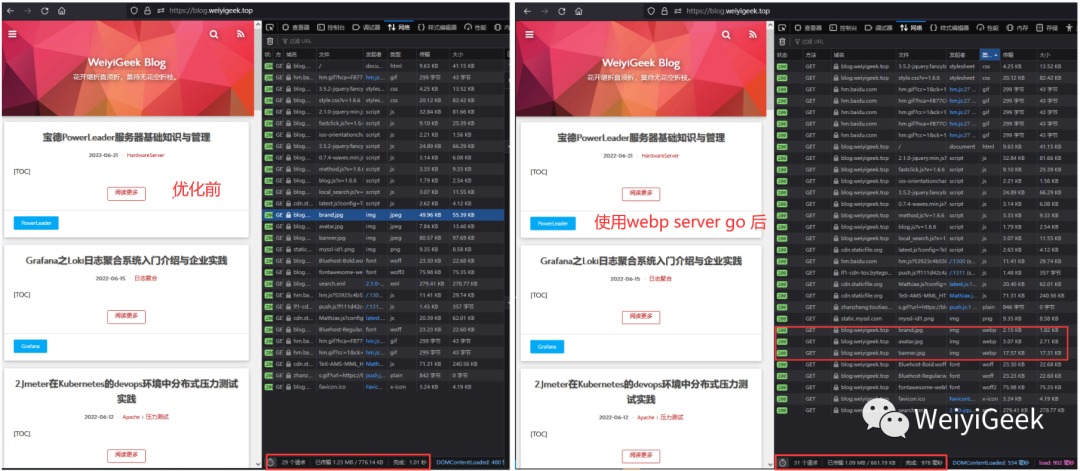Image resolution: width=1080 pixels, height=471 pixels.
Task: Click the shield icon in the right browser's address bar
Action: tap(651, 11)
